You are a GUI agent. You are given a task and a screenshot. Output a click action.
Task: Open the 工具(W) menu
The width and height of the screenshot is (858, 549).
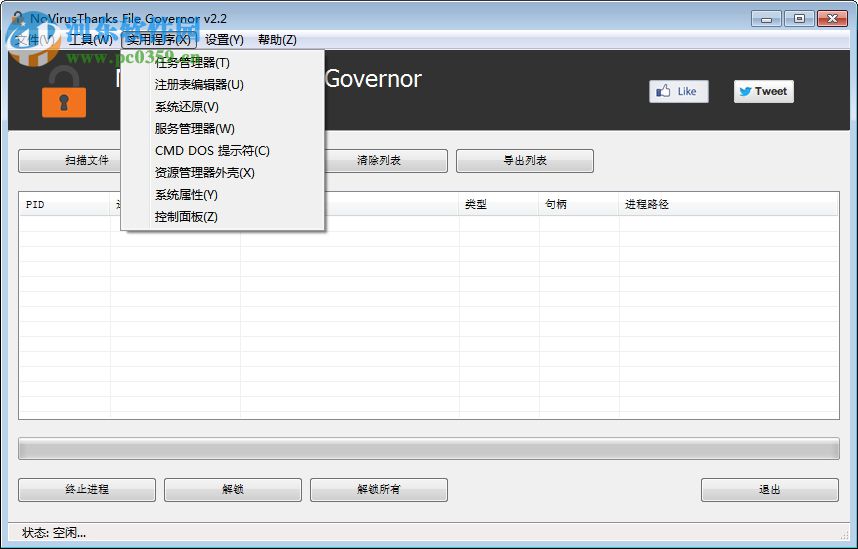(90, 40)
